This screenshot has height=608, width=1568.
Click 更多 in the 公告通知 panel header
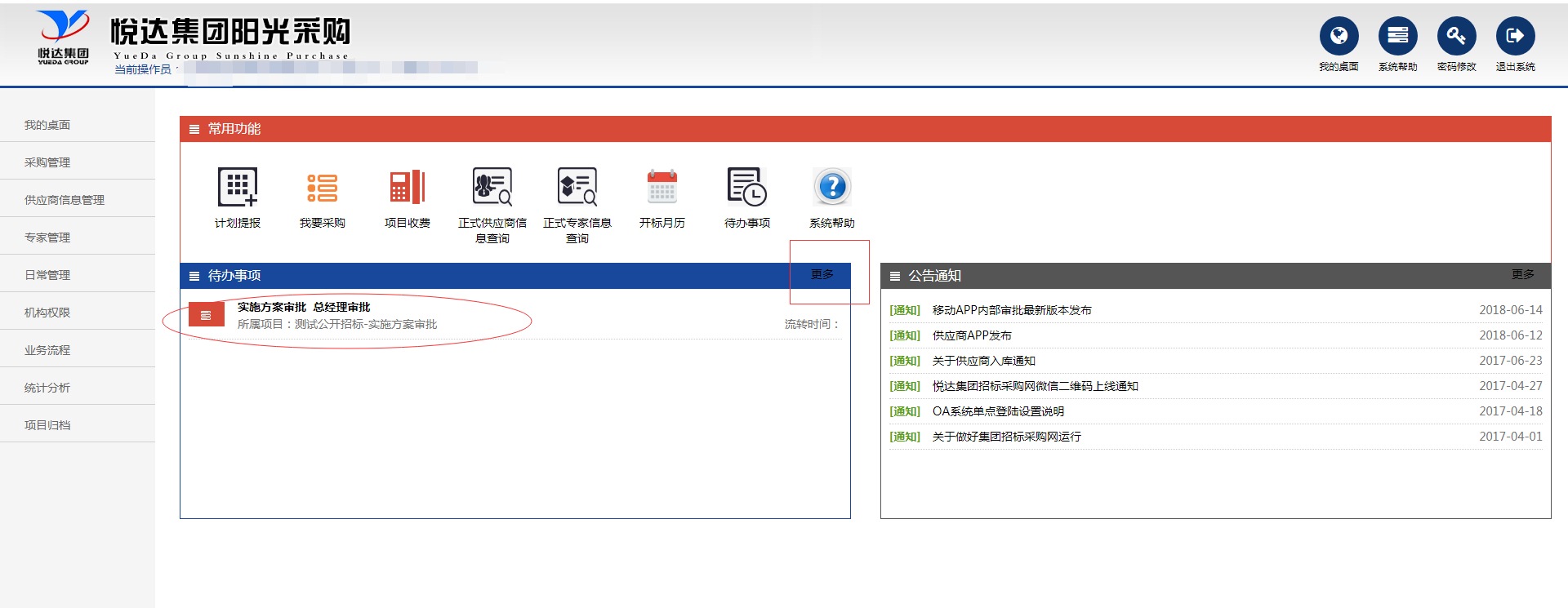(1523, 274)
